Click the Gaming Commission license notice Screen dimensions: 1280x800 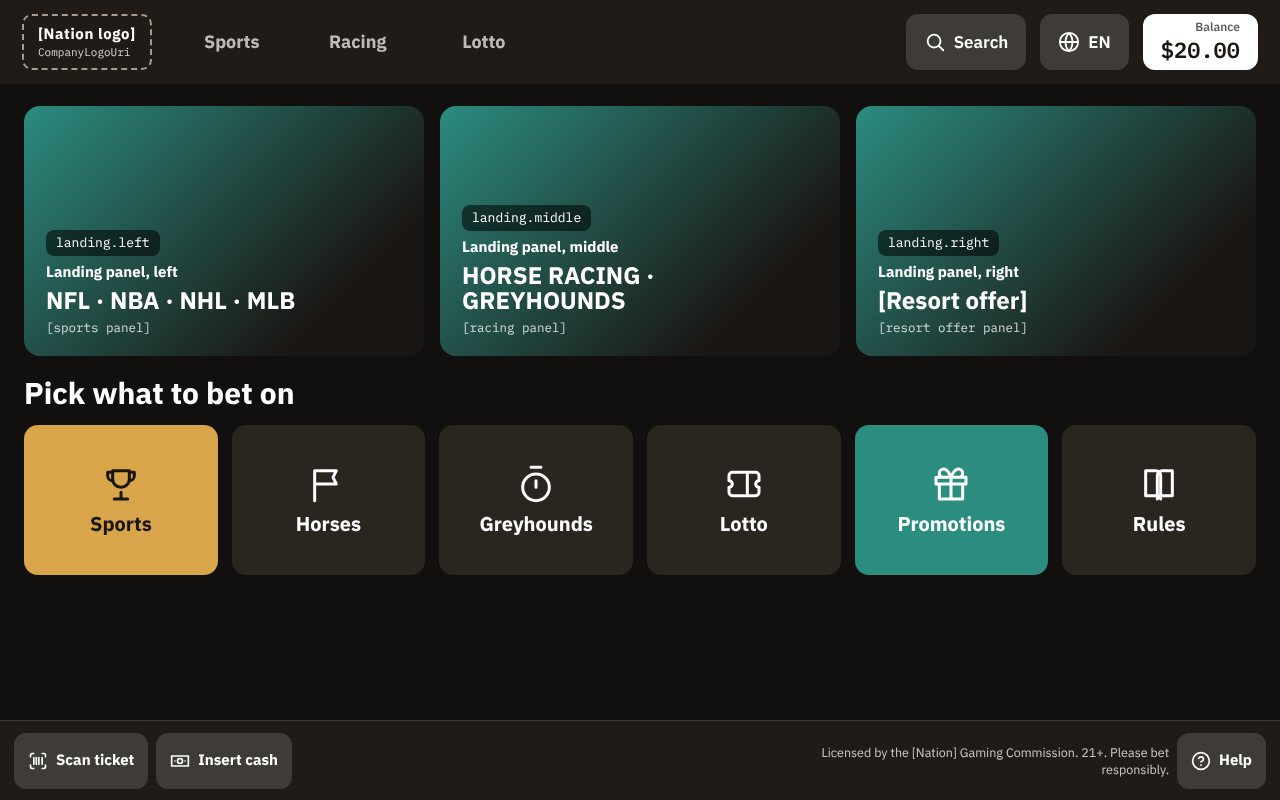click(995, 761)
